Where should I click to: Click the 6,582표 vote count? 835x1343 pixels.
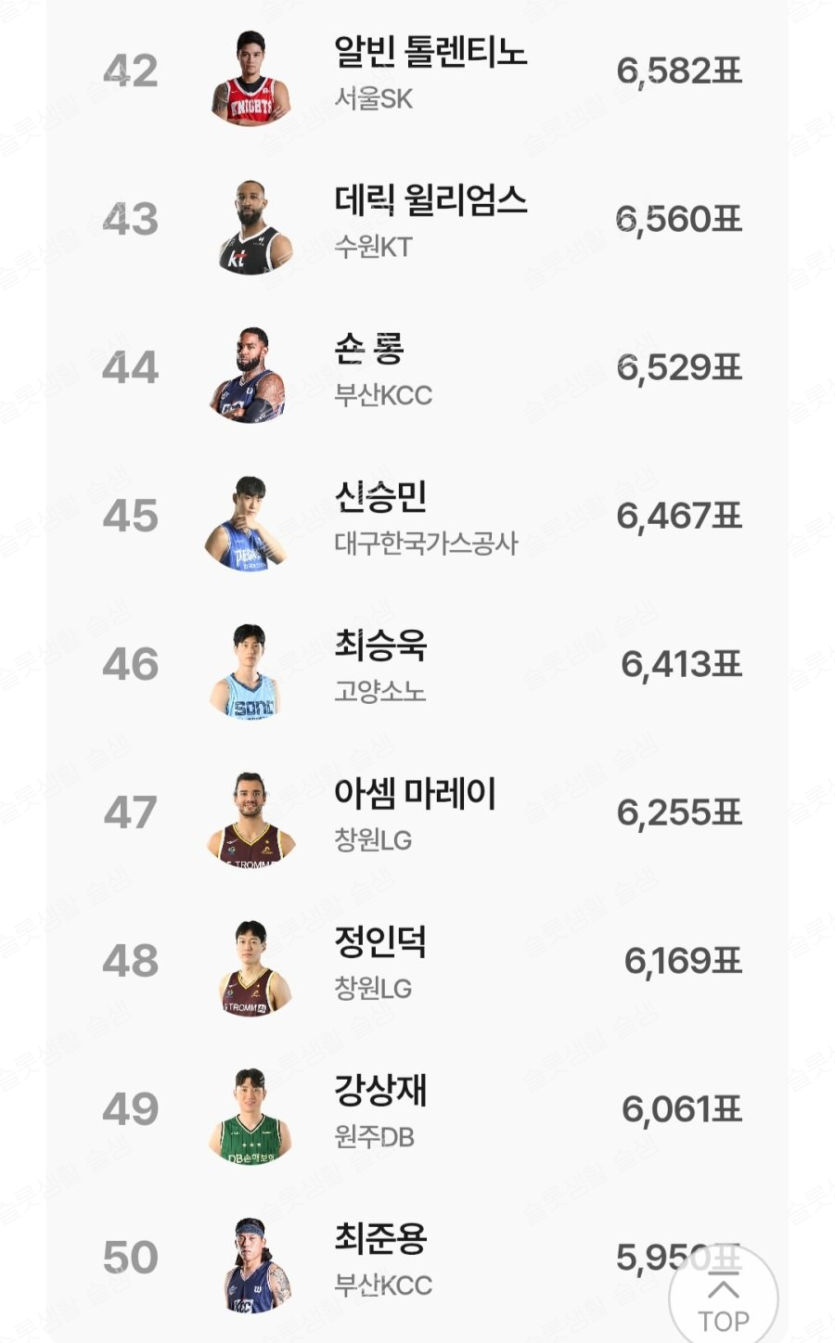tap(679, 72)
